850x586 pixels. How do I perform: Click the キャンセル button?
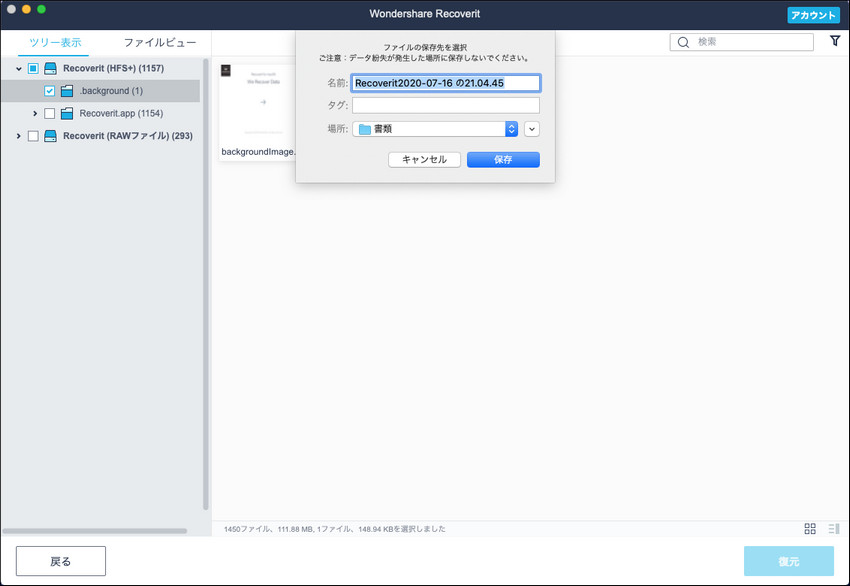pyautogui.click(x=424, y=159)
